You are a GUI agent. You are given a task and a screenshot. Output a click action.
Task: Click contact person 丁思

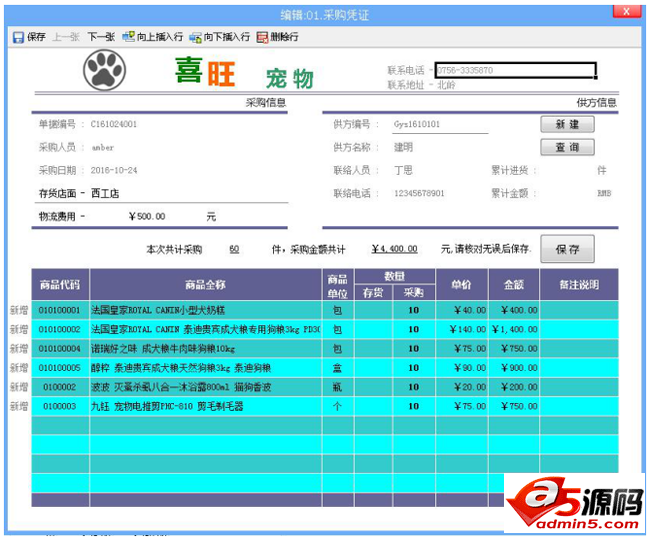pyautogui.click(x=403, y=170)
